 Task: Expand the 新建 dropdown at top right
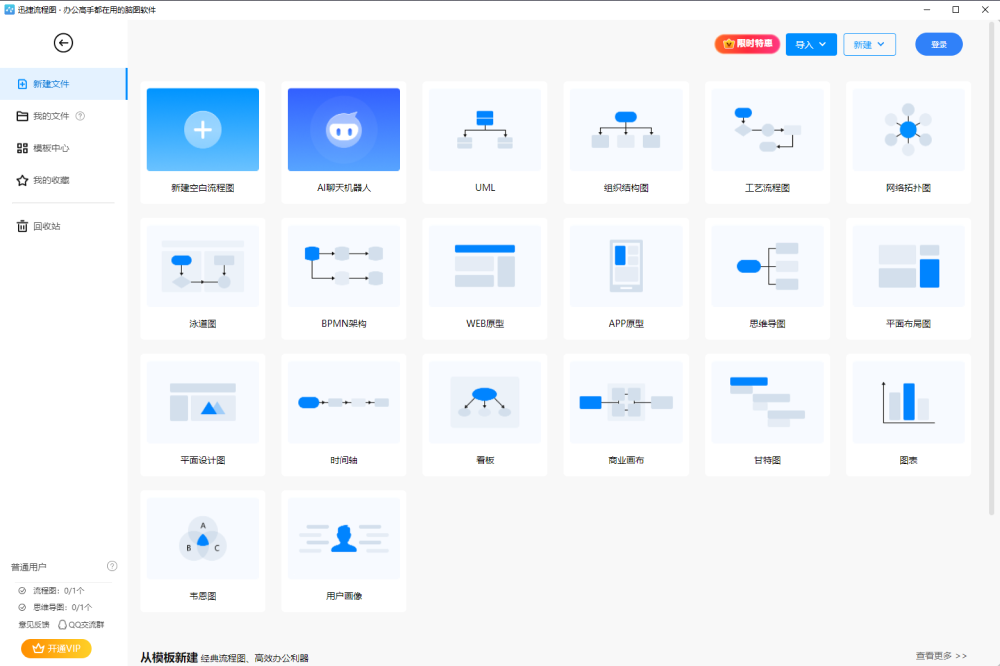click(x=869, y=45)
